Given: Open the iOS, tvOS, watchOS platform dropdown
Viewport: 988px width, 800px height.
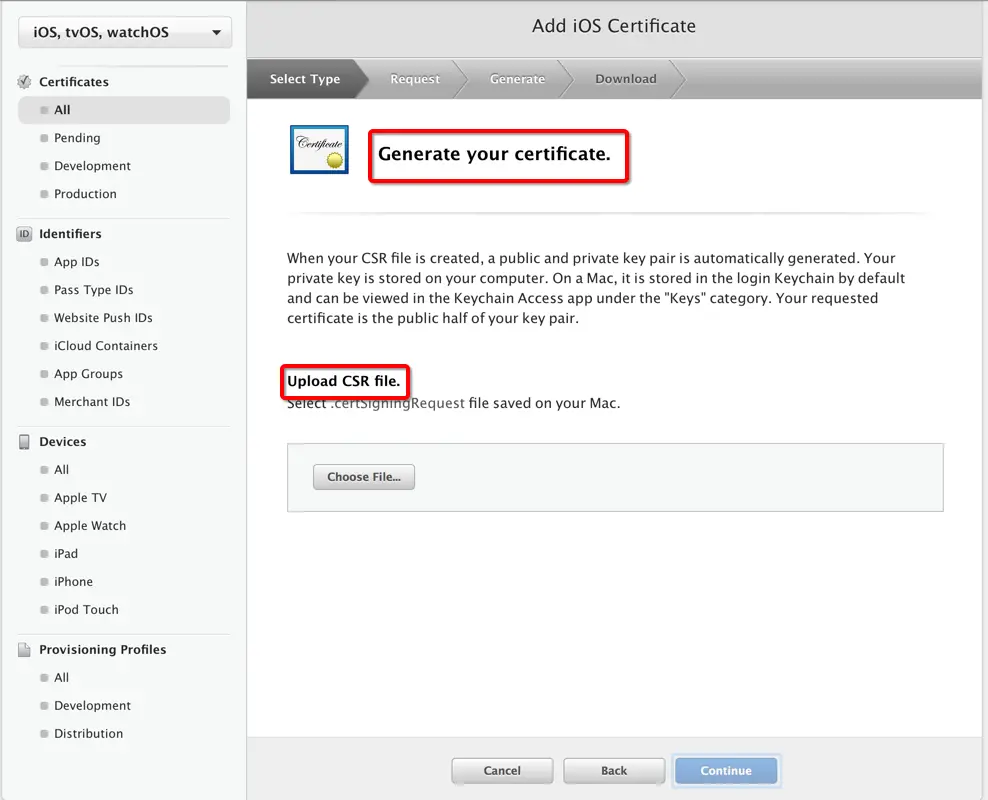Looking at the screenshot, I should click(x=125, y=32).
